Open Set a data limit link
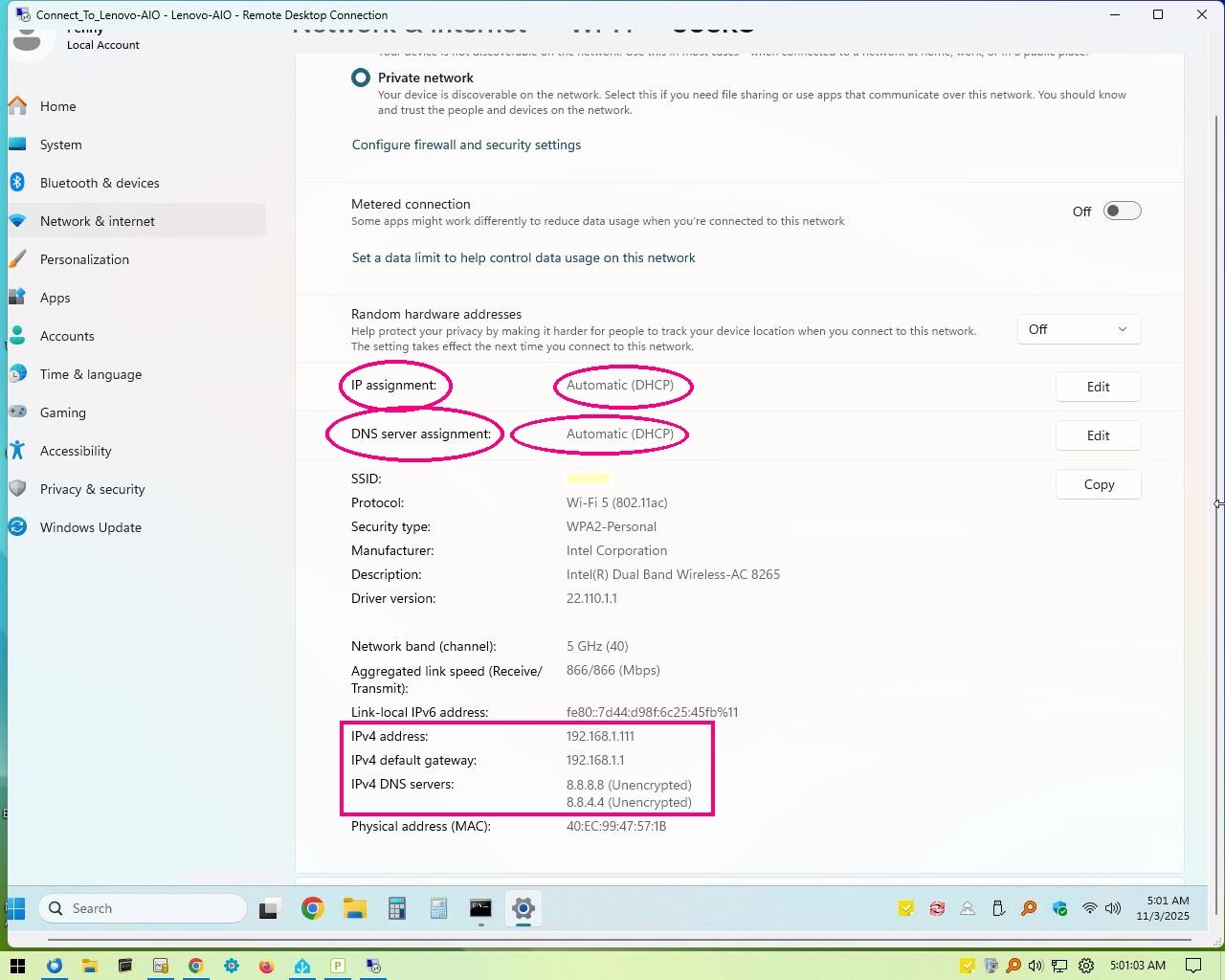This screenshot has height=980, width=1225. 523,258
